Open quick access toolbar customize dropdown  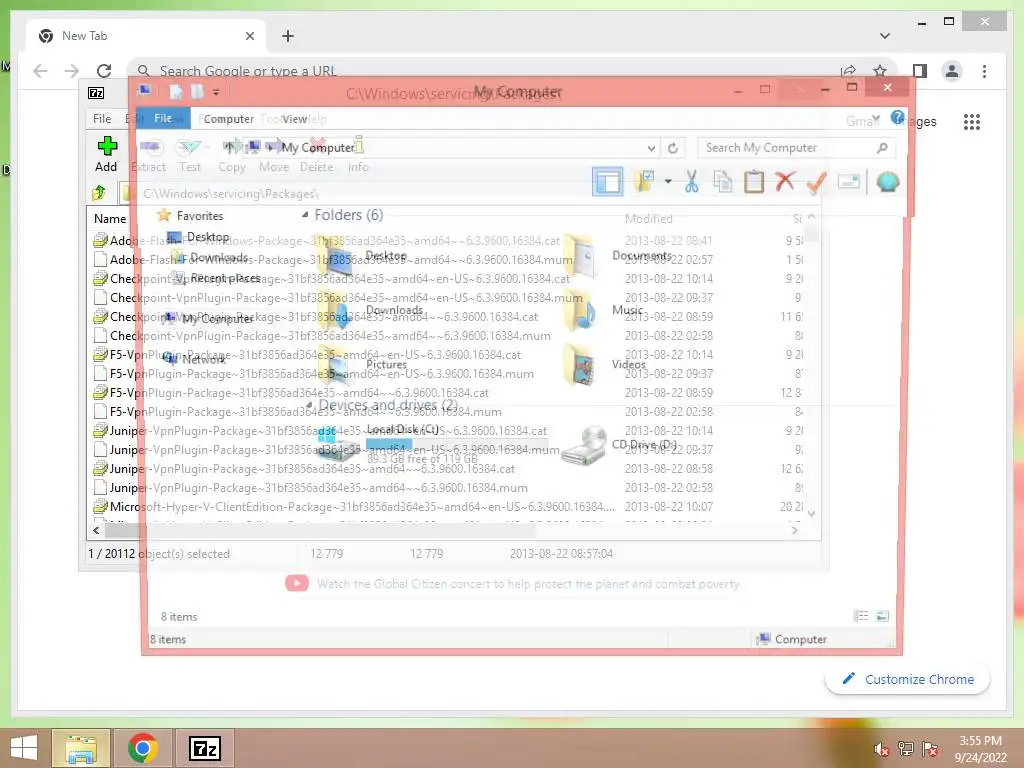[x=216, y=92]
